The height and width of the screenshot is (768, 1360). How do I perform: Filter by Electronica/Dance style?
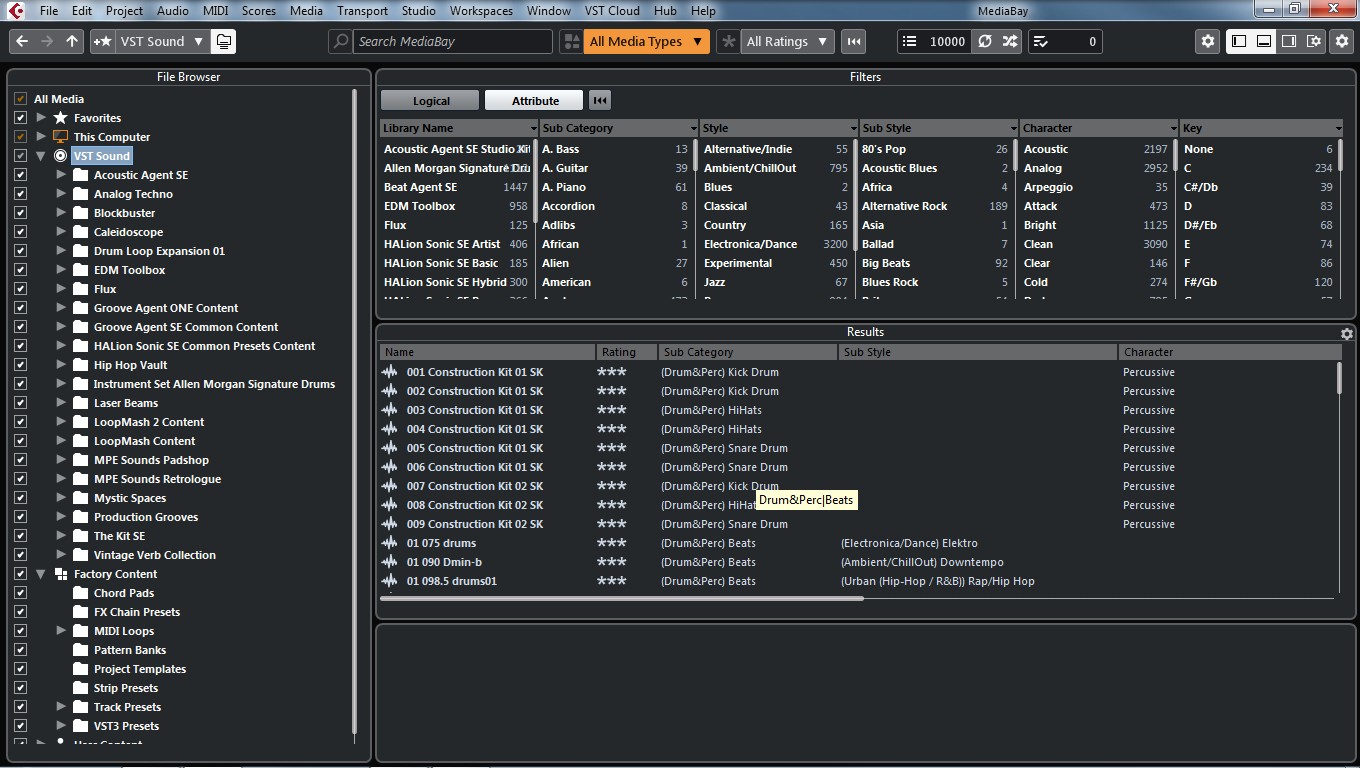775,244
